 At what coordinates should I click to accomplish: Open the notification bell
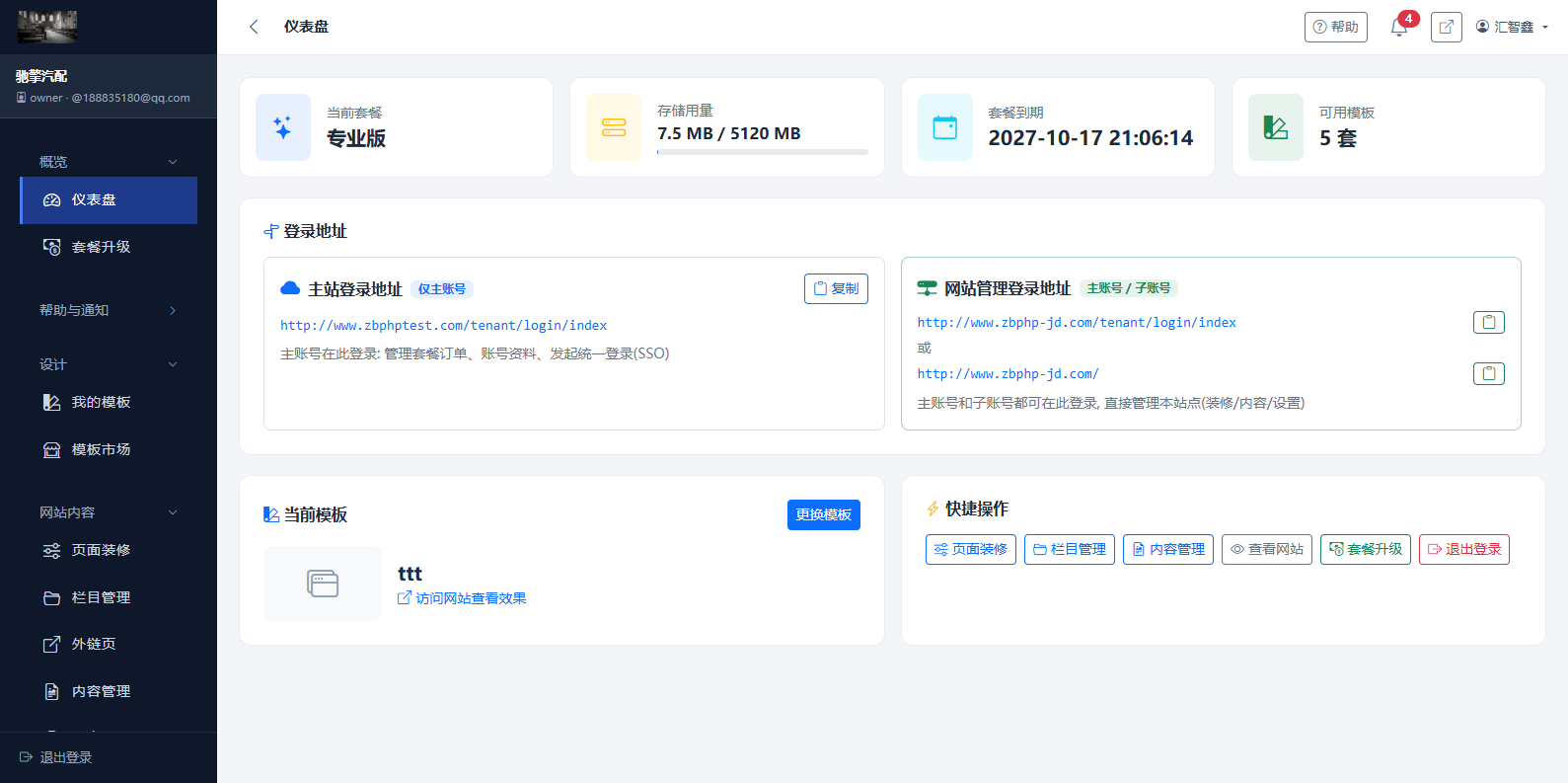click(1399, 27)
